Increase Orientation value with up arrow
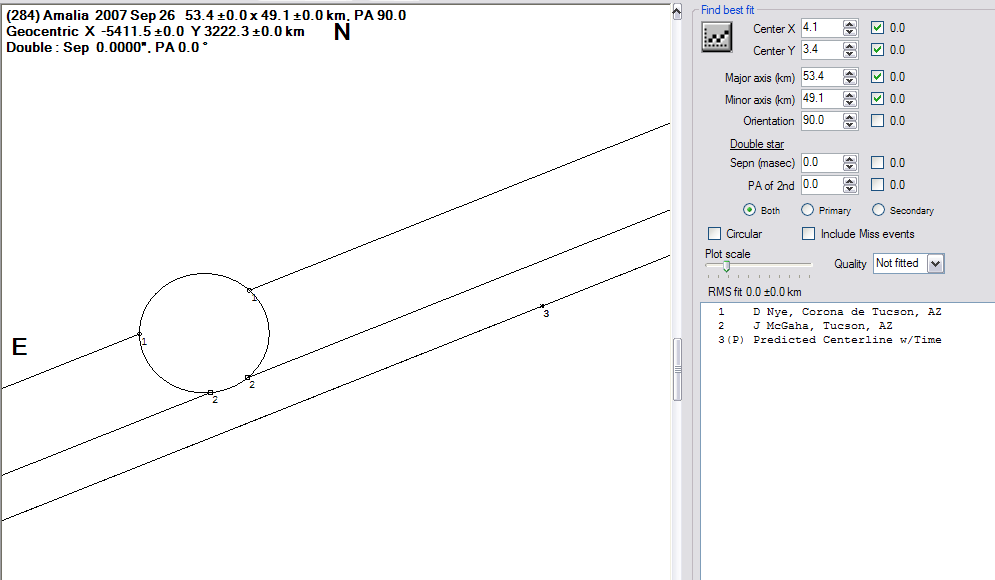The width and height of the screenshot is (995, 580). point(850,117)
